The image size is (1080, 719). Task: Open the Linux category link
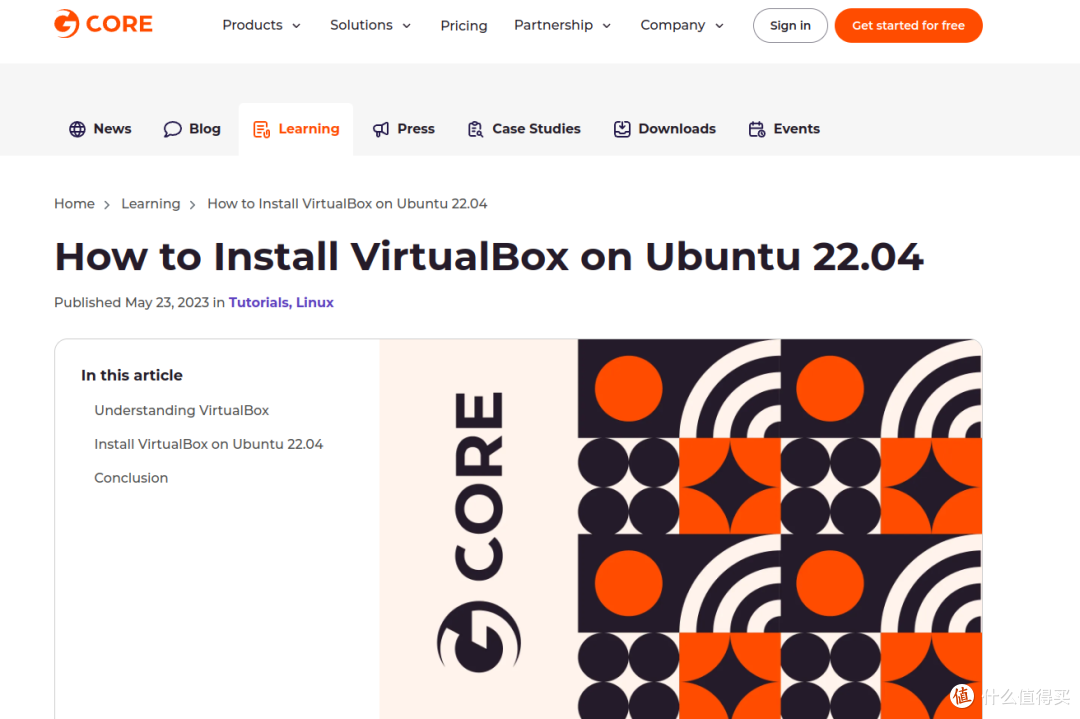coord(315,302)
